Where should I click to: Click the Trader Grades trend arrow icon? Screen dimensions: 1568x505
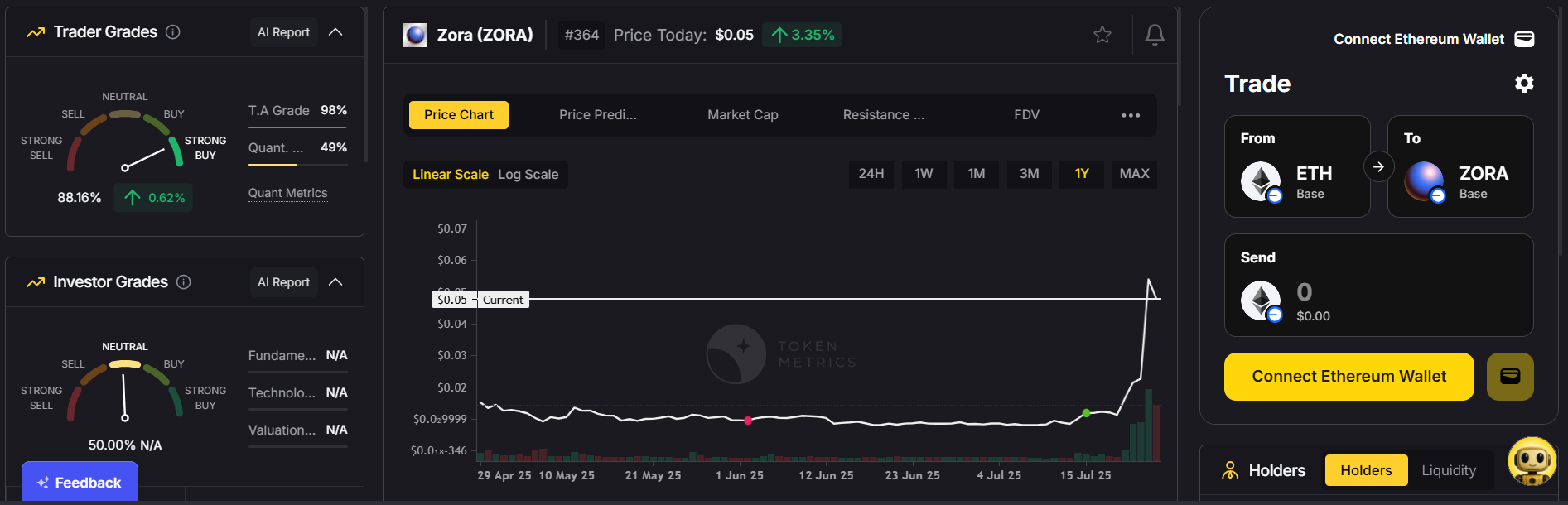point(36,32)
